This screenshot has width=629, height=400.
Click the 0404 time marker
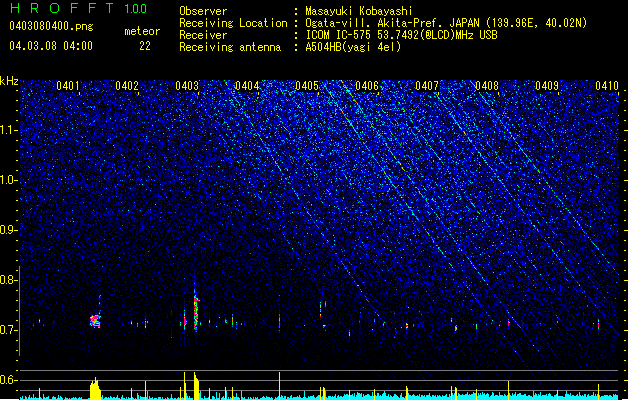click(x=247, y=86)
